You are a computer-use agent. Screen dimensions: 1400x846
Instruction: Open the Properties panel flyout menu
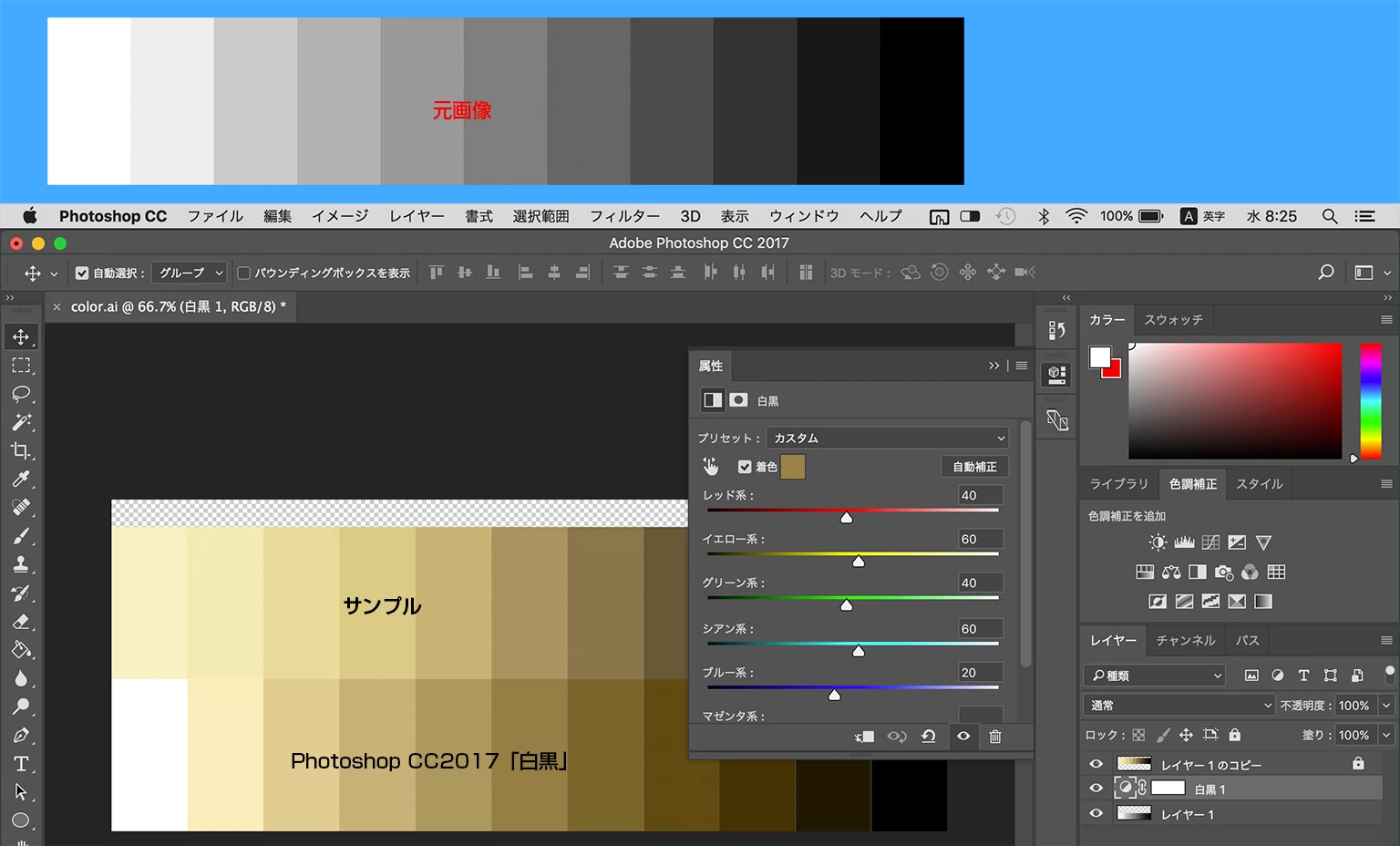pyautogui.click(x=1022, y=366)
